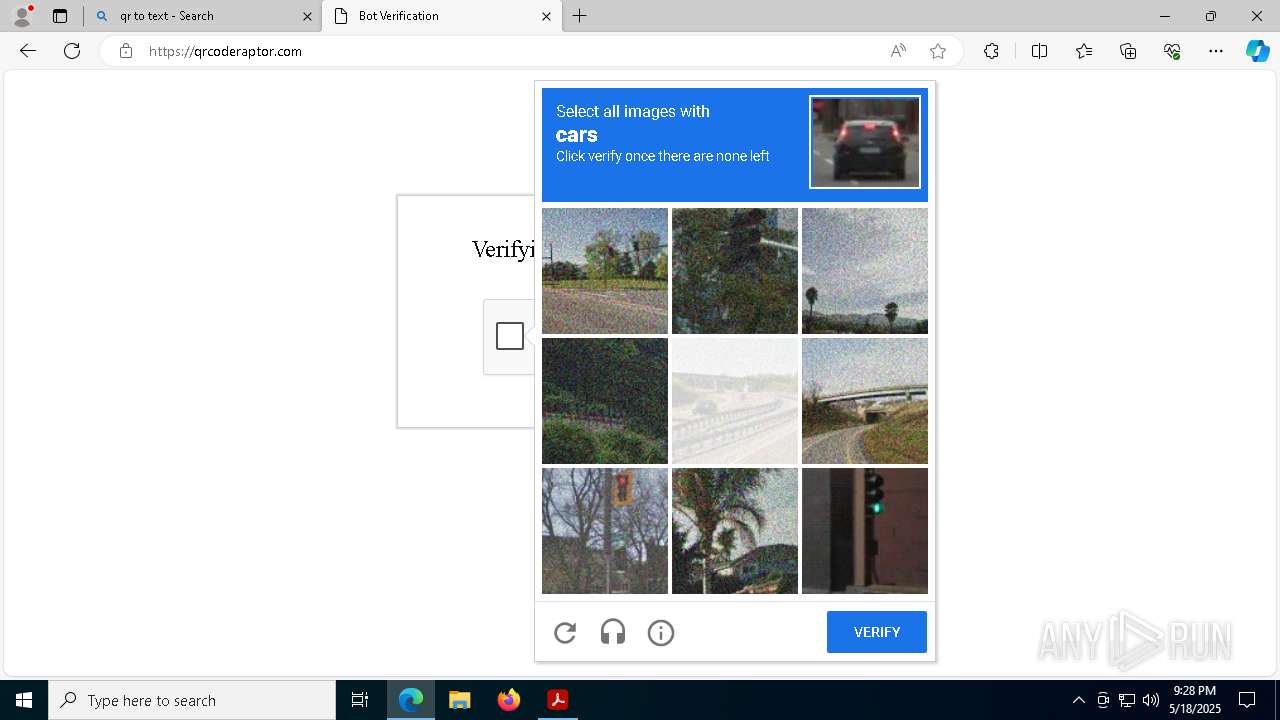Select the overpass bridge road tile
This screenshot has height=720, width=1280.
(x=865, y=401)
